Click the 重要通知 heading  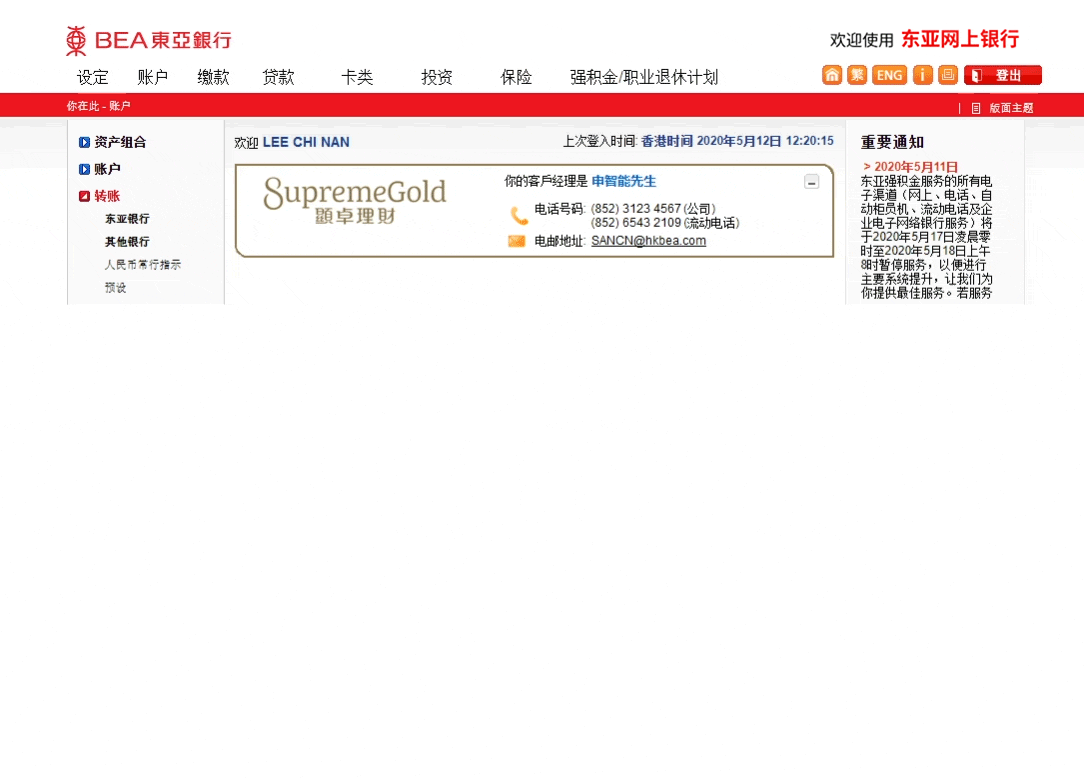click(x=893, y=142)
